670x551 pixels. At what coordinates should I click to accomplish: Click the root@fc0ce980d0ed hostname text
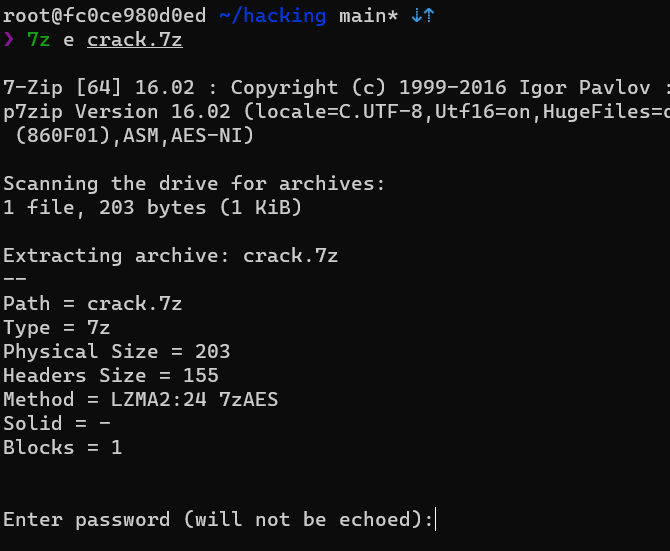click(105, 16)
